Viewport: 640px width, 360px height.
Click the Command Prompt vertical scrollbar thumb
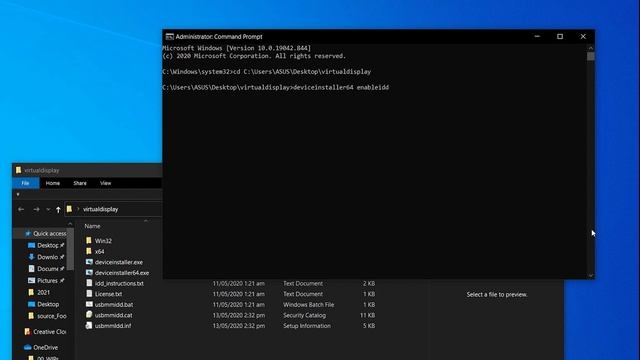pos(591,56)
